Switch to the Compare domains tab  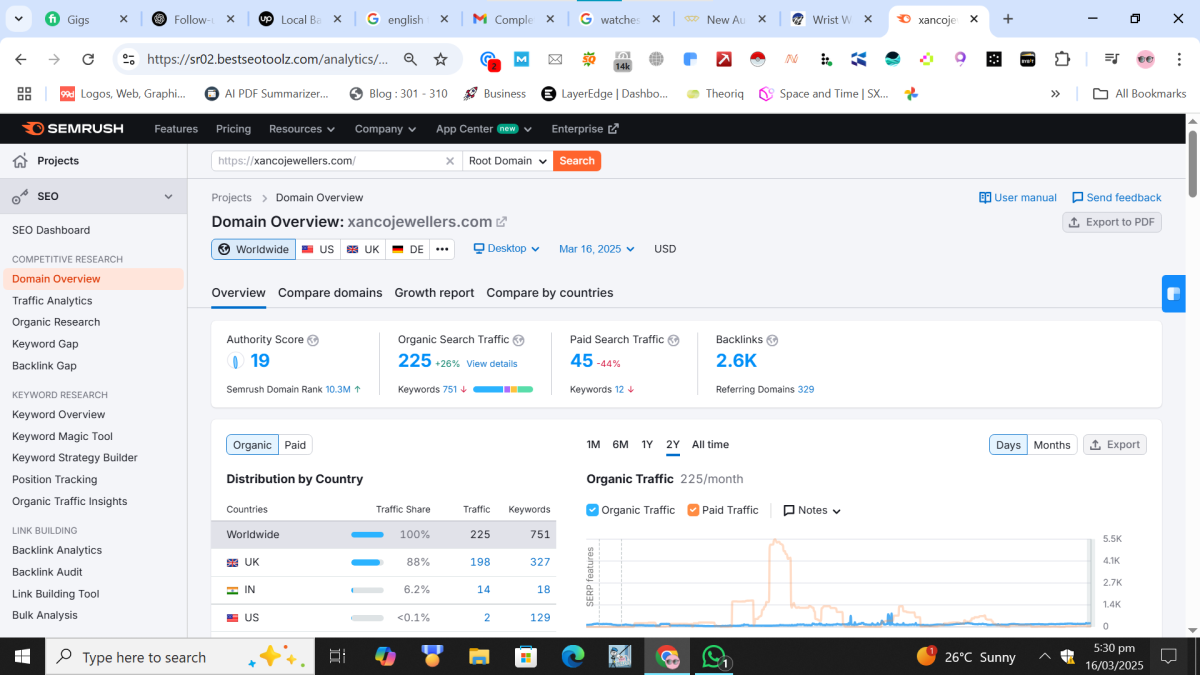coord(330,293)
